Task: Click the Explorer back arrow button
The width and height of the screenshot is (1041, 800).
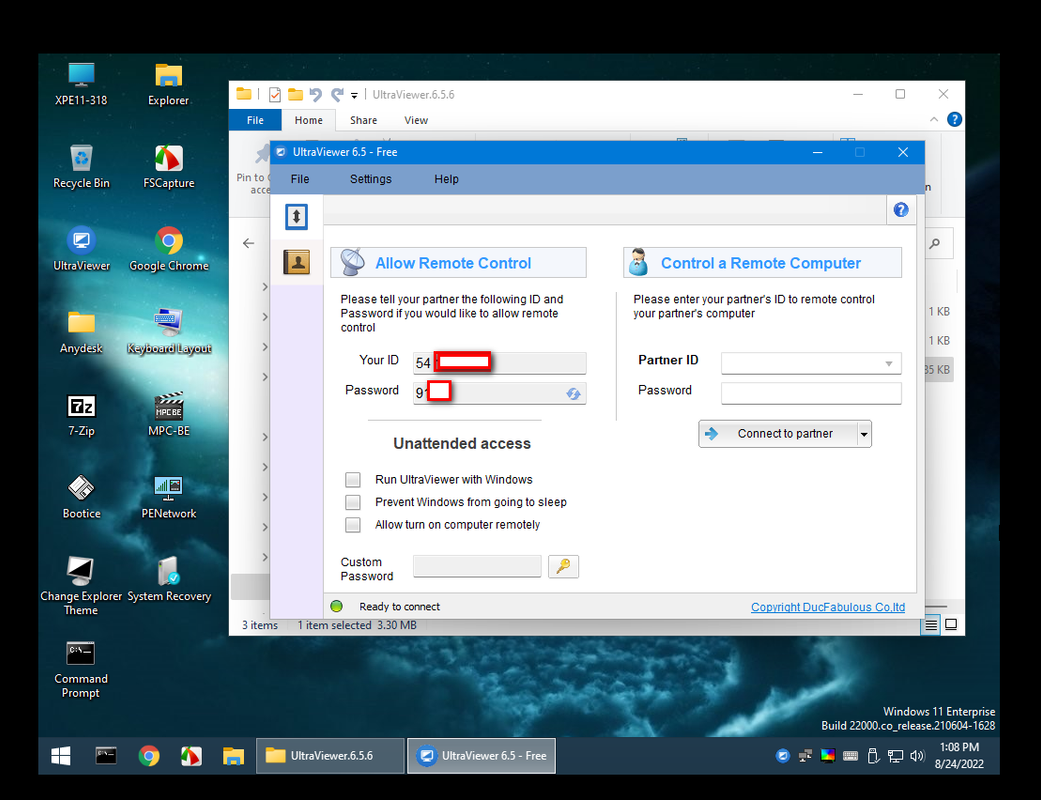Action: pyautogui.click(x=248, y=244)
